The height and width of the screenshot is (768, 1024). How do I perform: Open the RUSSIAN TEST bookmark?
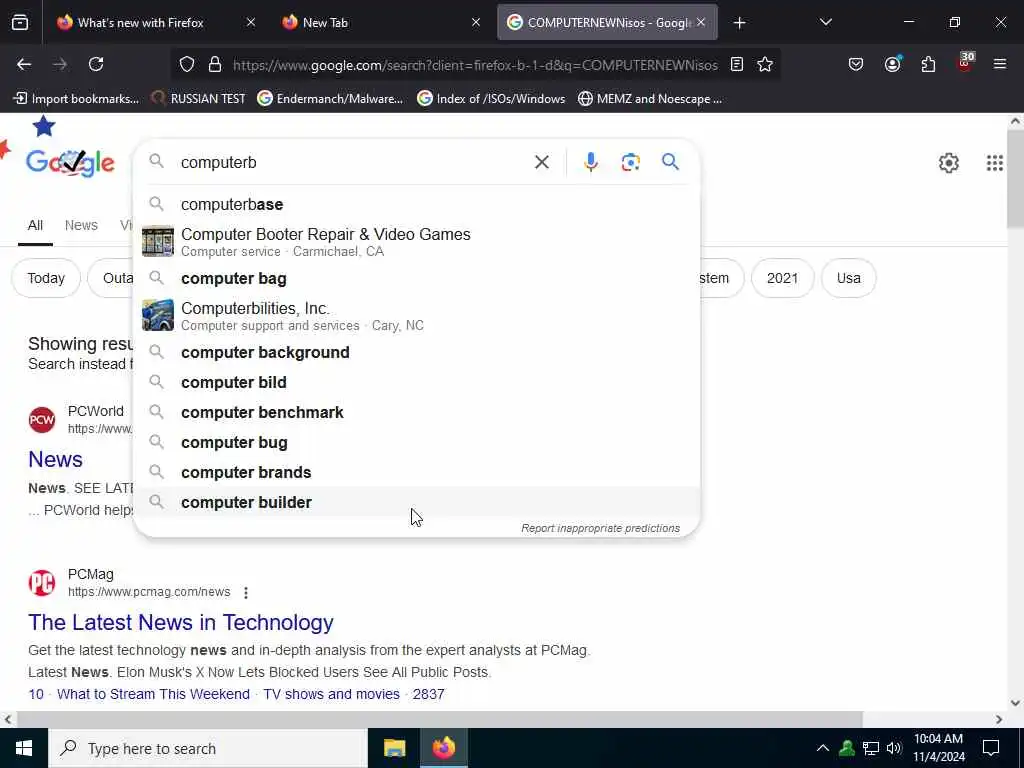click(198, 99)
